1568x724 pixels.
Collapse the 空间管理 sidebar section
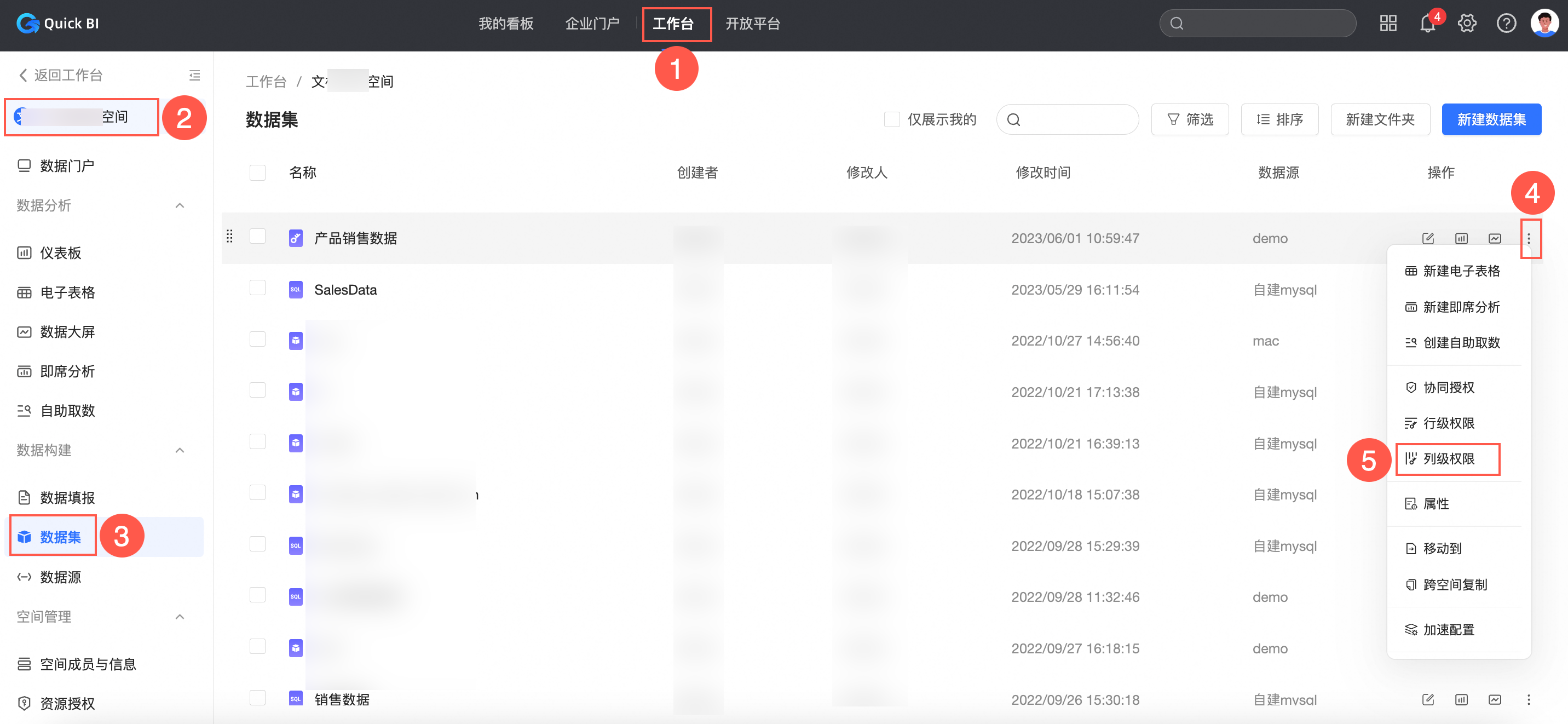[x=180, y=617]
